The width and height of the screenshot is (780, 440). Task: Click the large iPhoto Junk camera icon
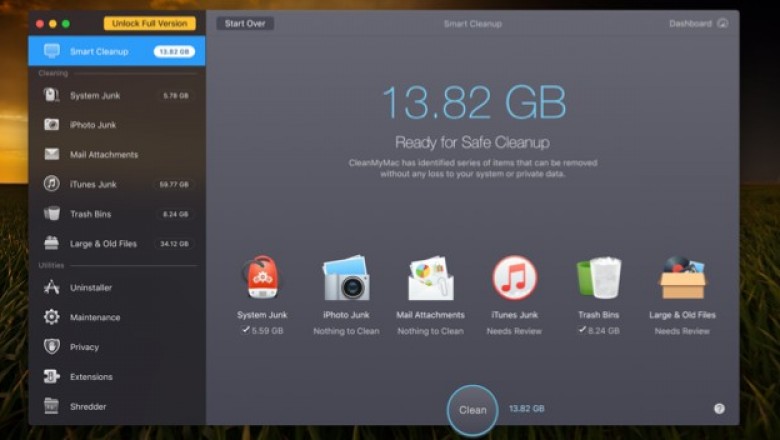click(346, 277)
